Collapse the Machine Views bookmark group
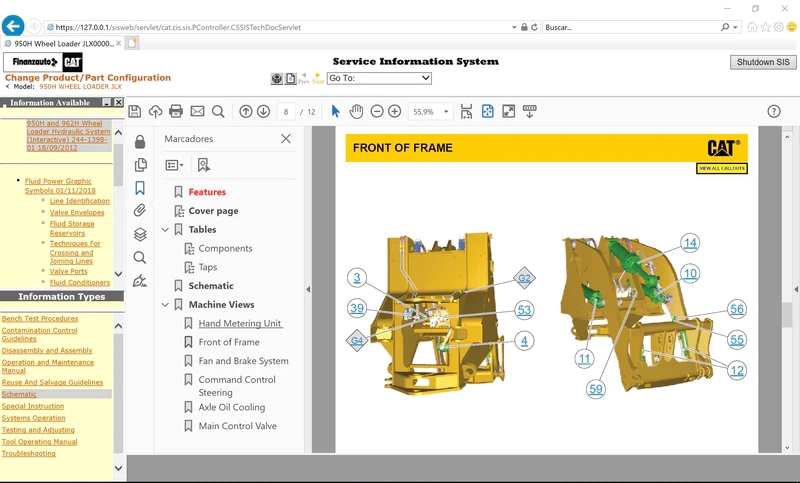The image size is (800, 483). 166,305
